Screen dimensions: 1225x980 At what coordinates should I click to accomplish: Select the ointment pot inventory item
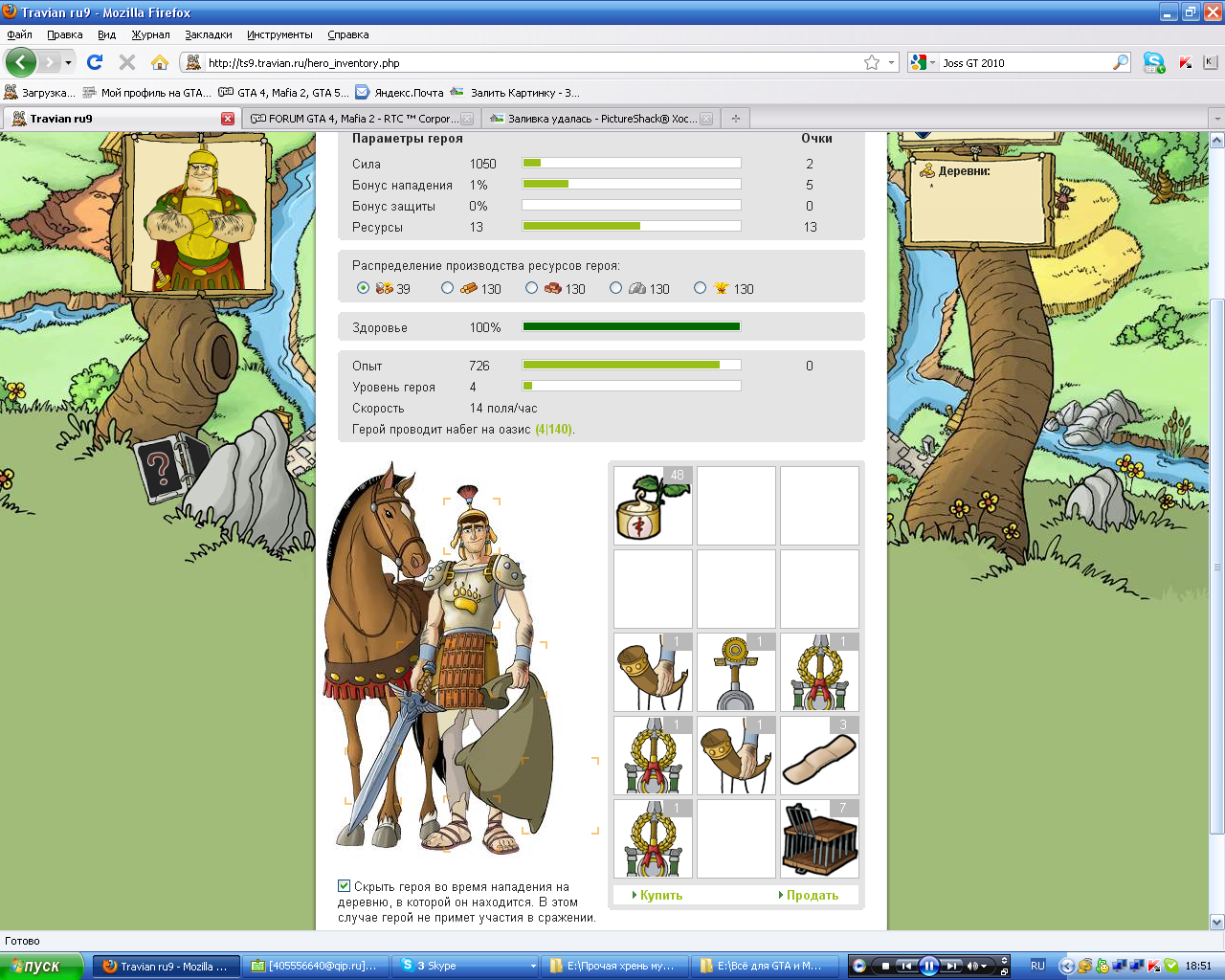point(653,505)
